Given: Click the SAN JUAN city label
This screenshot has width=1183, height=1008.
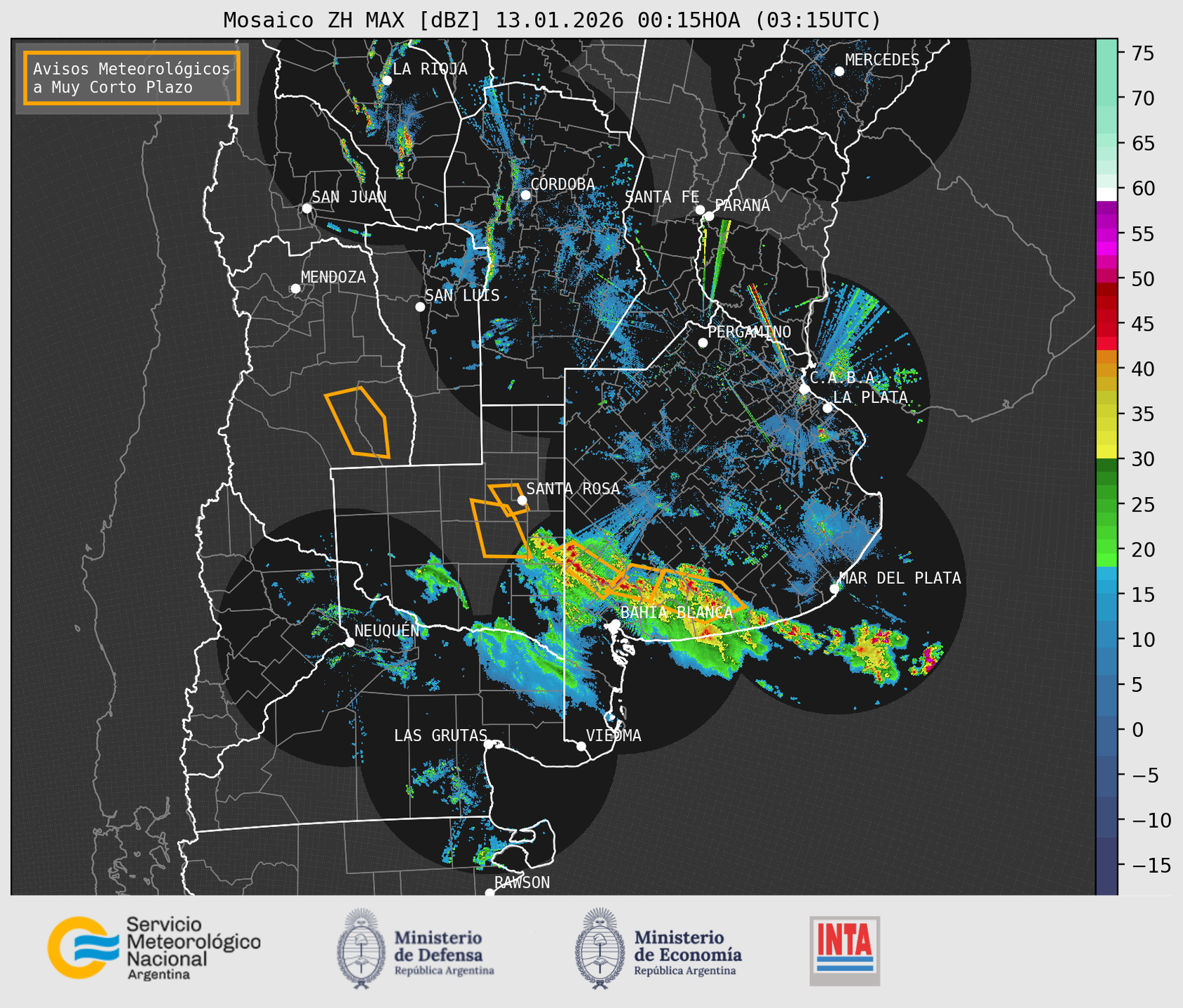Looking at the screenshot, I should point(349,197).
